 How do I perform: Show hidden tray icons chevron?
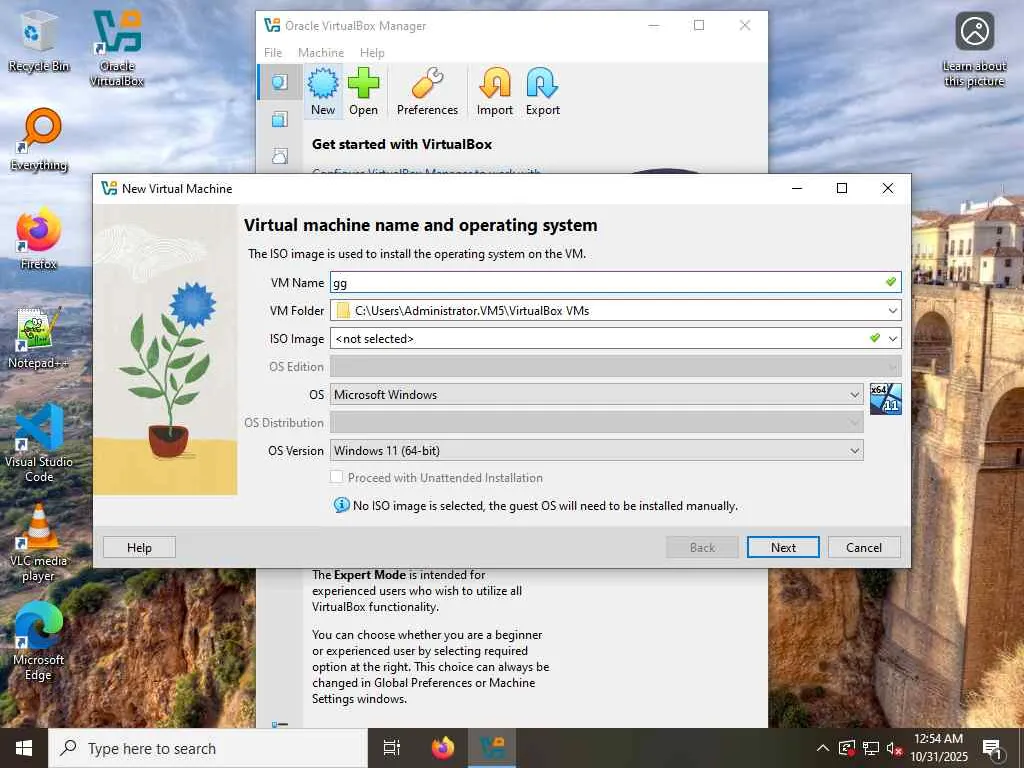[823, 748]
